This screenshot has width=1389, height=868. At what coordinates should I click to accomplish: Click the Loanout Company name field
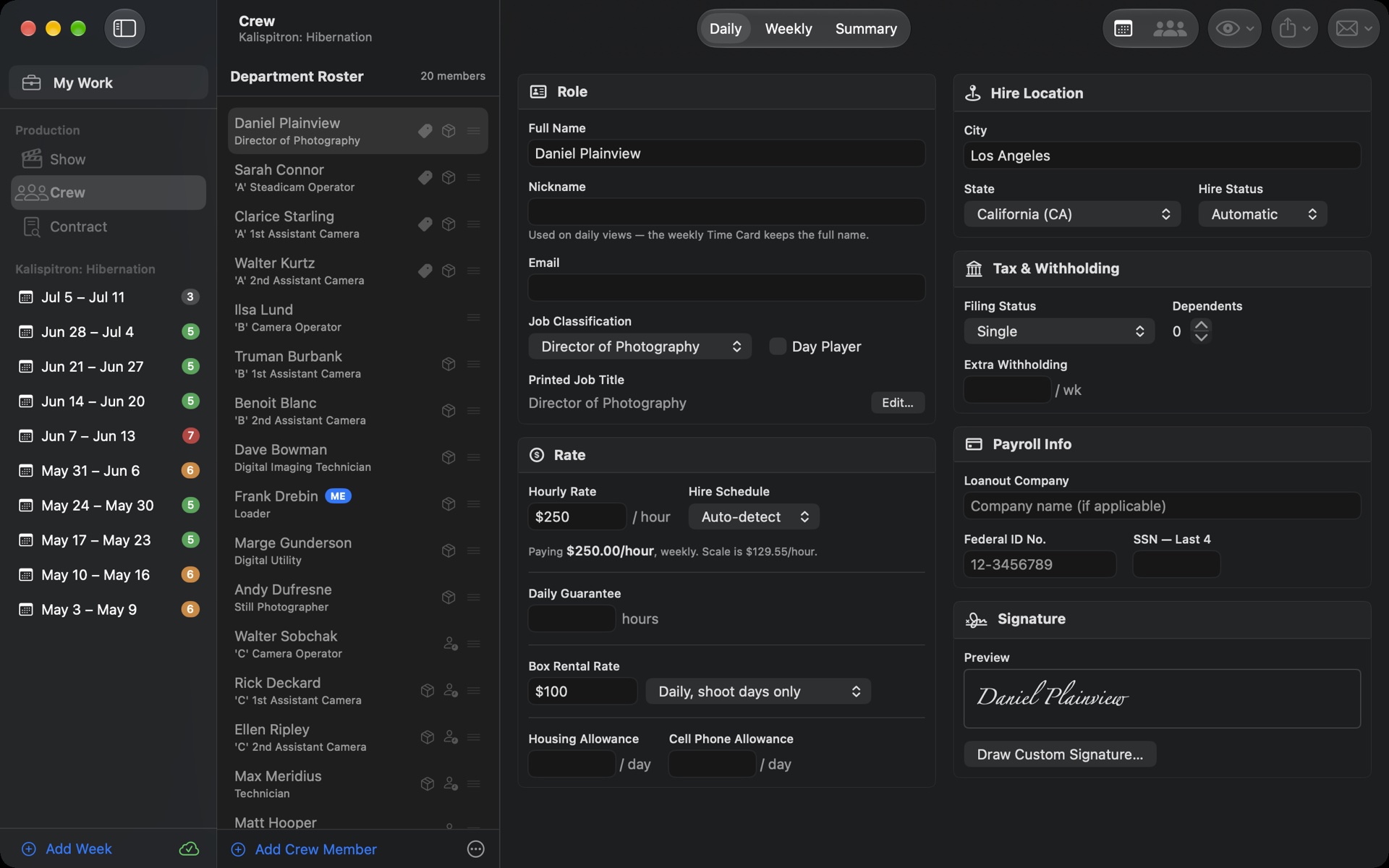tap(1162, 506)
